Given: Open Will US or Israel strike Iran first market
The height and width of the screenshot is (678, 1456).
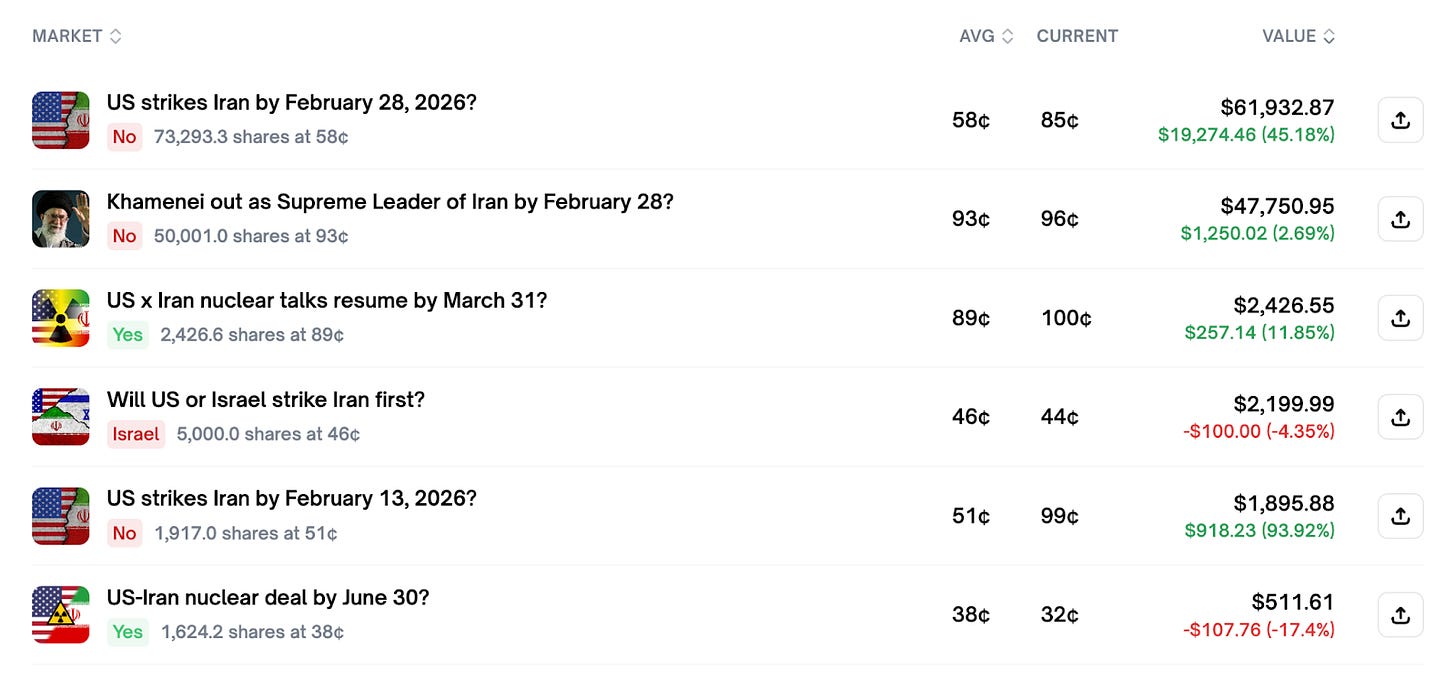Looking at the screenshot, I should 265,399.
